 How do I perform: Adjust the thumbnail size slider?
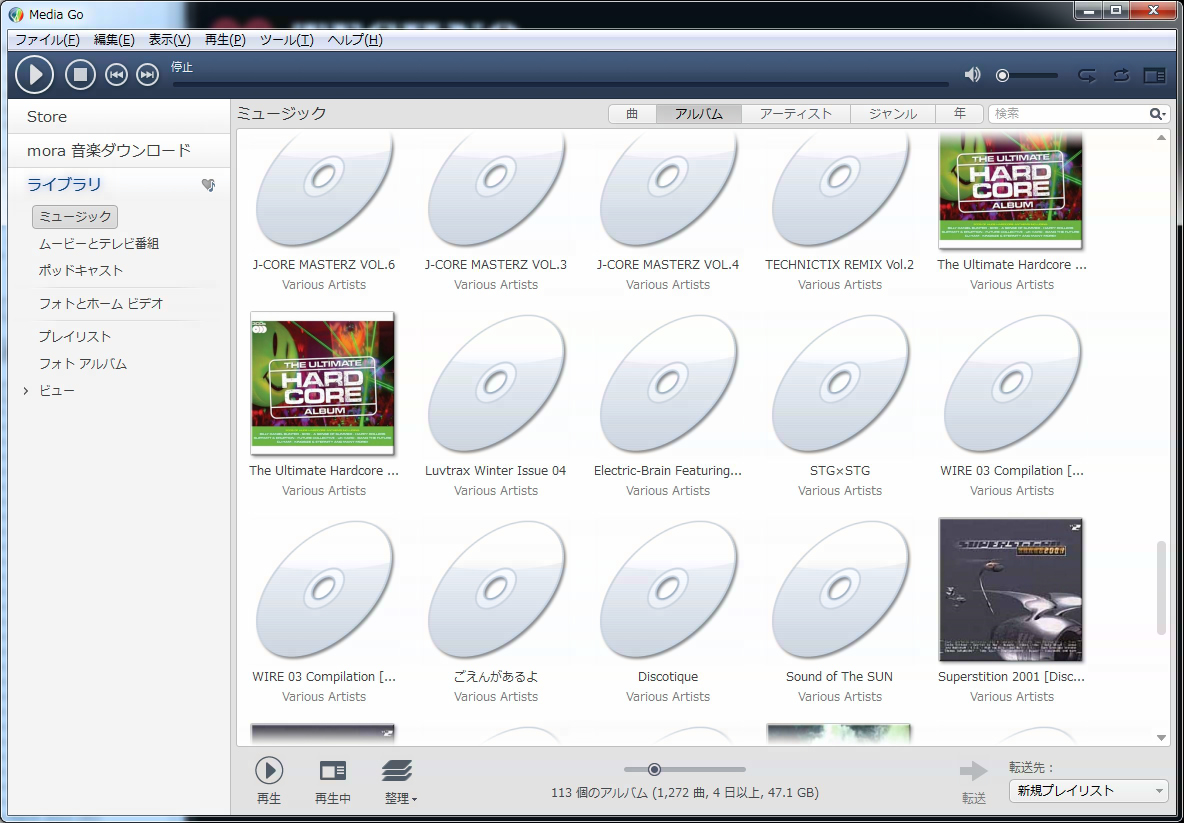685,769
